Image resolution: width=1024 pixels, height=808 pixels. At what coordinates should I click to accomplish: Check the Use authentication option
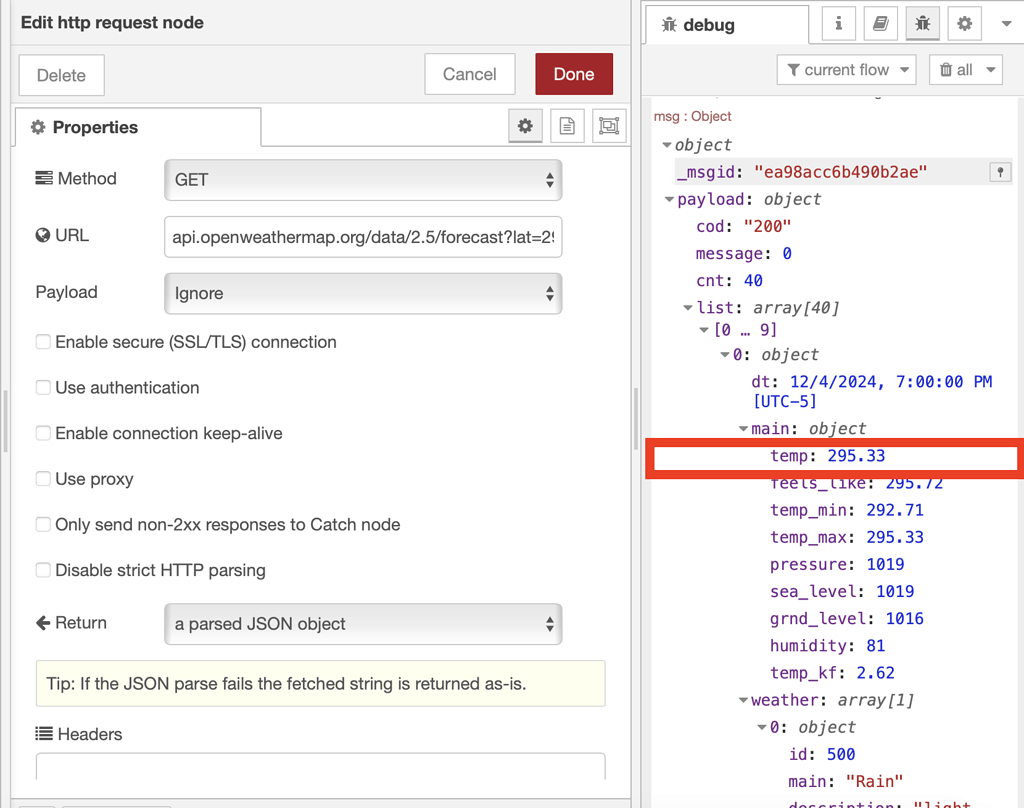pyautogui.click(x=43, y=387)
